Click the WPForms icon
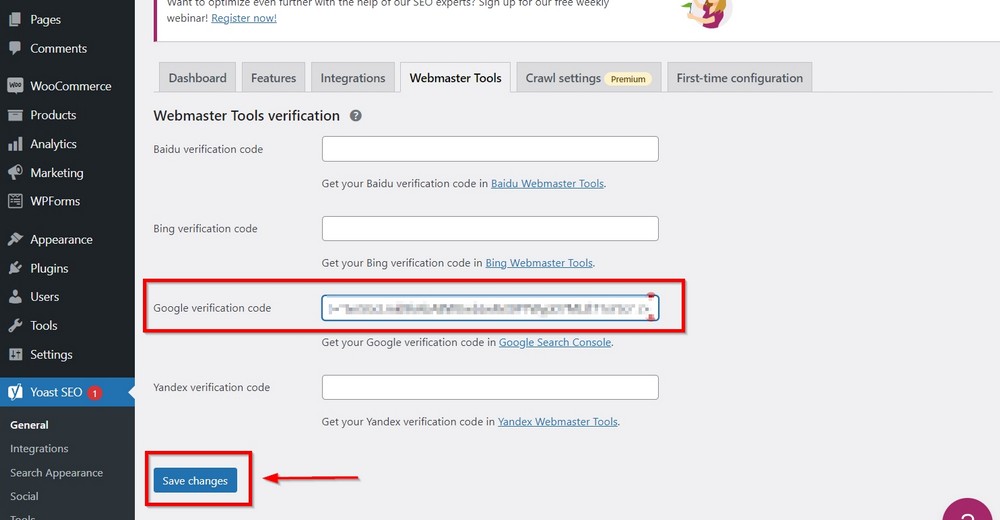Viewport: 1000px width, 520px height. click(15, 201)
